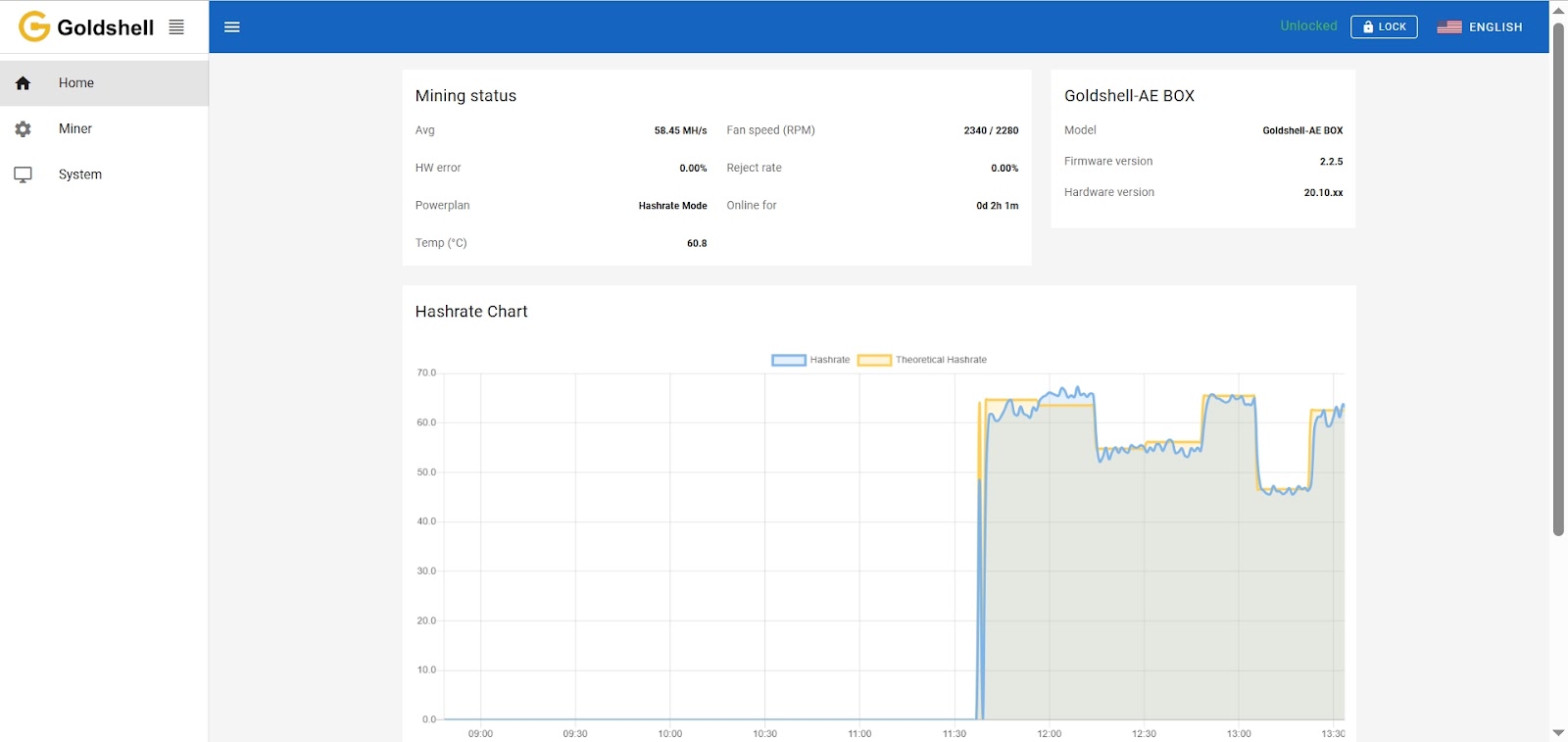This screenshot has height=742, width=1568.
Task: Open the System sidebar page
Action: point(104,174)
